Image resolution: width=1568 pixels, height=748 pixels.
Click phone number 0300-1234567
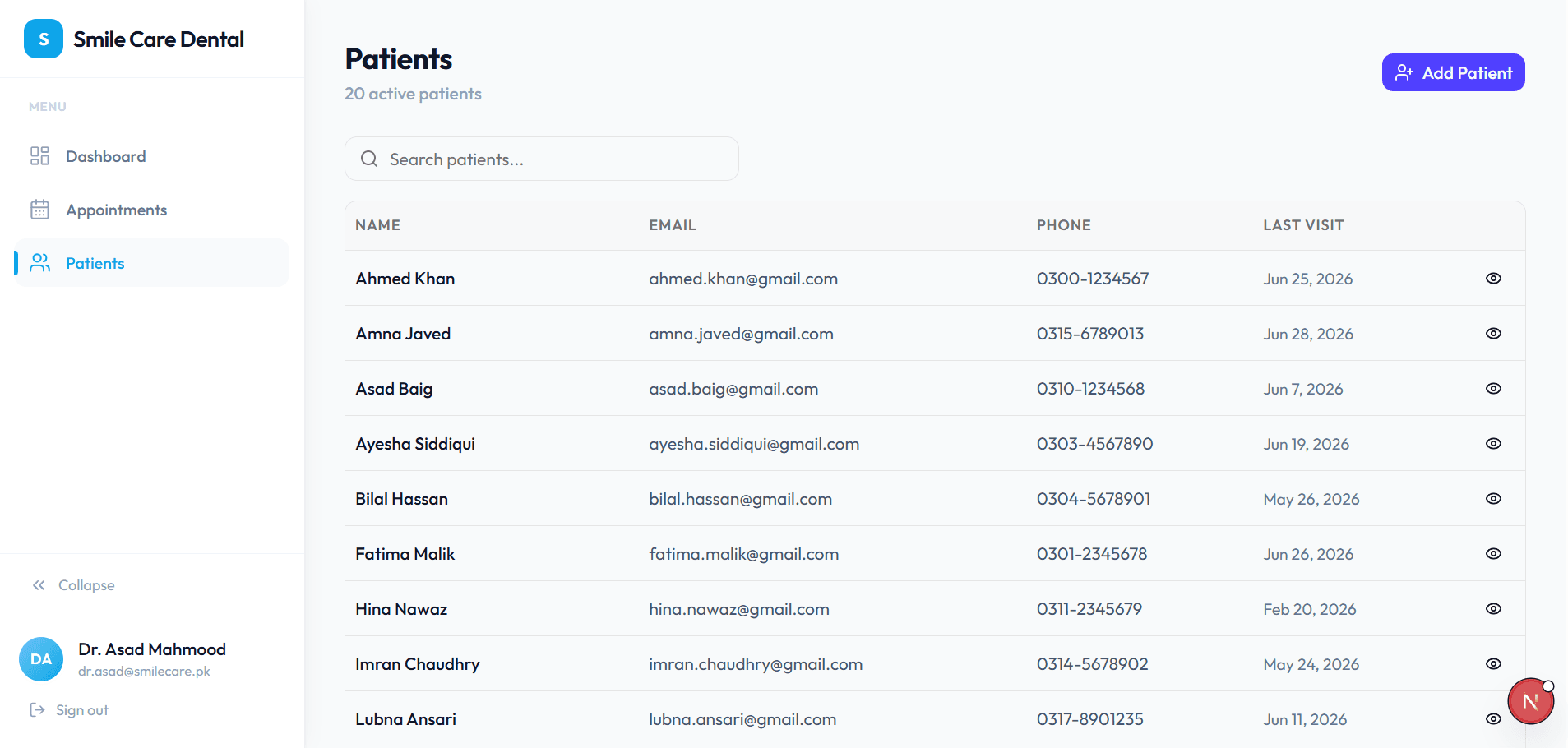click(x=1093, y=279)
